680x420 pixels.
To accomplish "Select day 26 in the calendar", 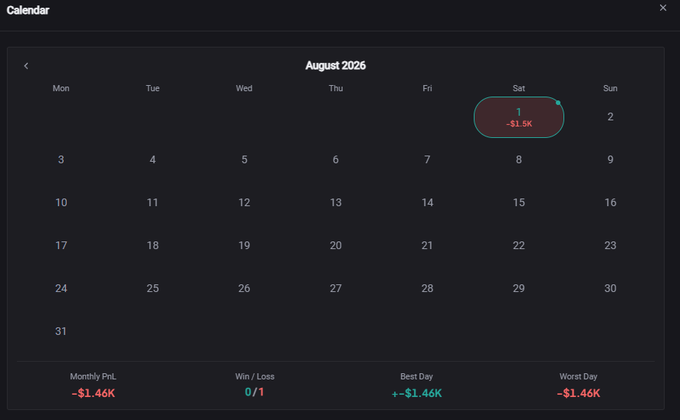I will [x=244, y=289].
